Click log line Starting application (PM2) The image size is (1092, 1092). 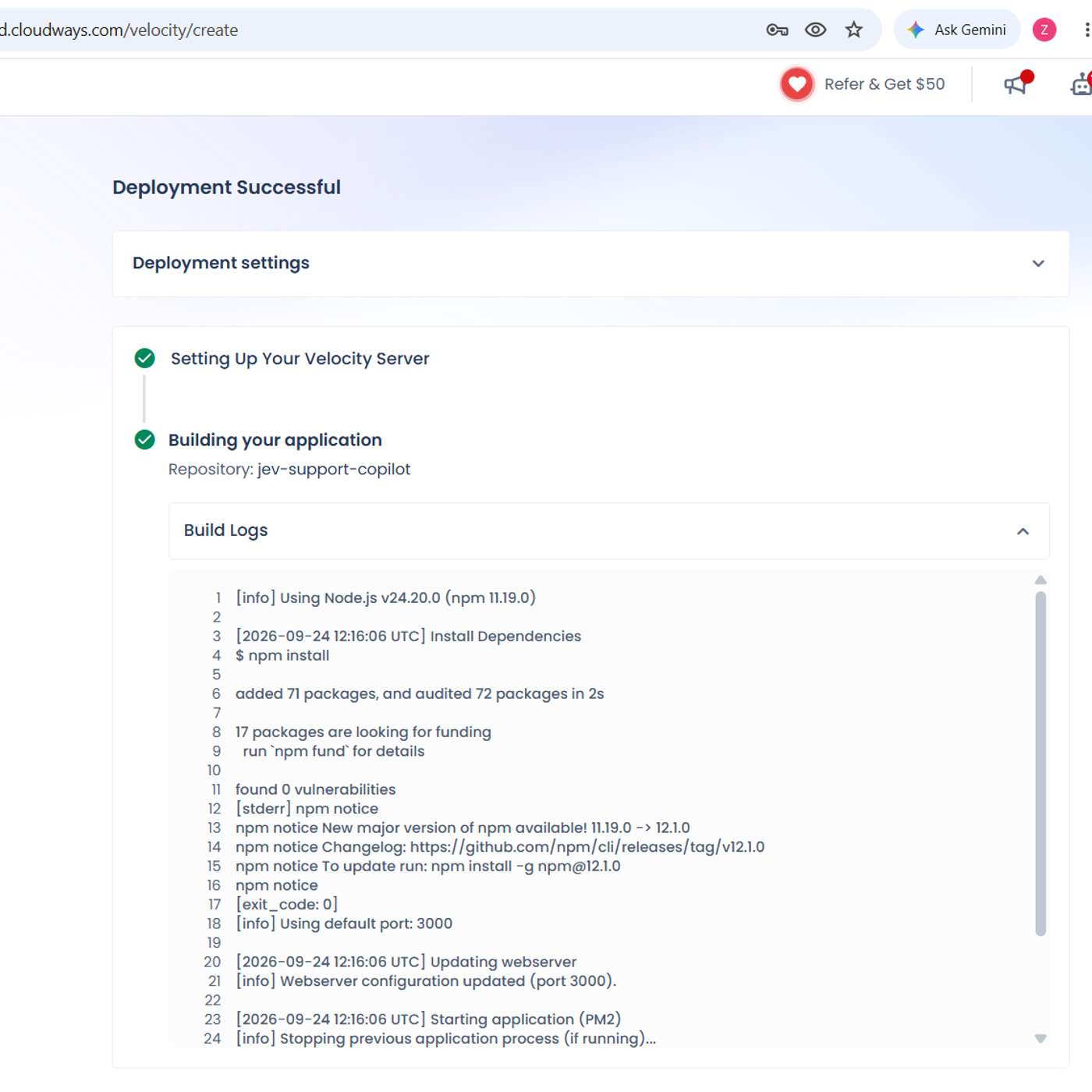[428, 1019]
